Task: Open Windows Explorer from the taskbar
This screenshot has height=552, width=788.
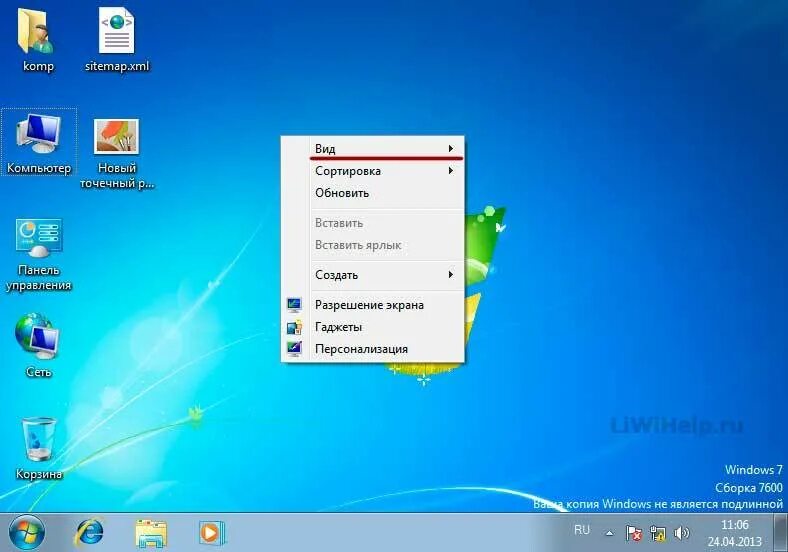Action: (x=151, y=533)
